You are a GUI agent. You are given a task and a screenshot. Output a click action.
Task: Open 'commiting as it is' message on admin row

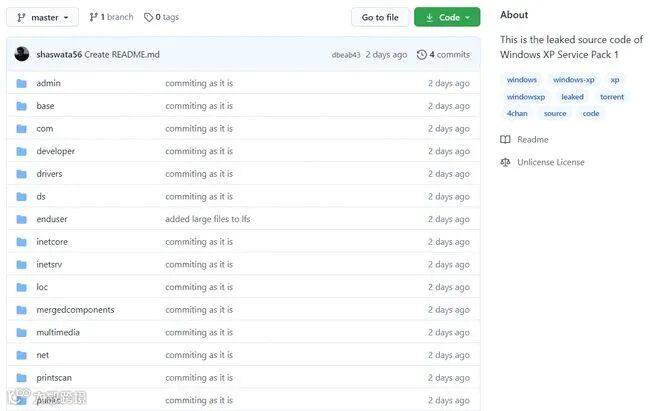199,83
